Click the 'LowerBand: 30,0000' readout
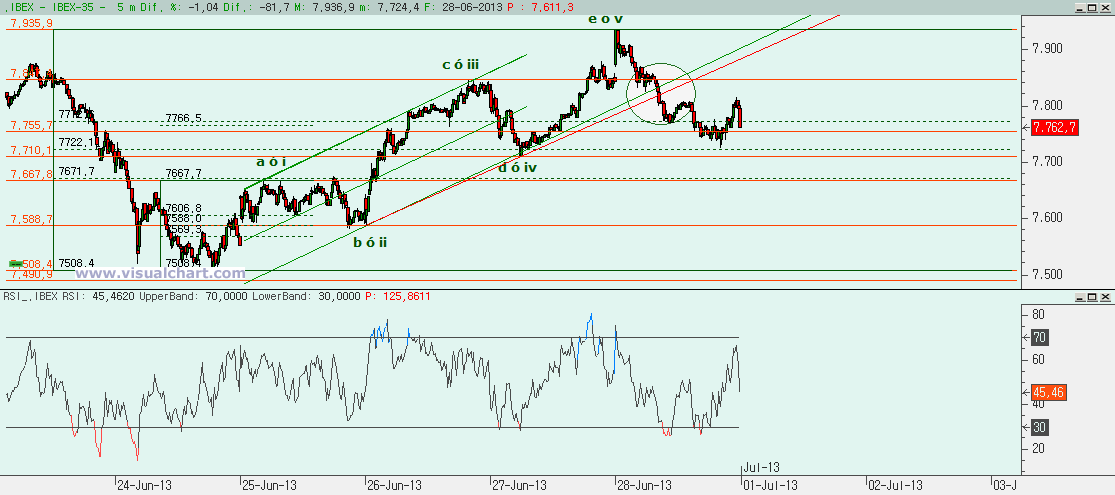Viewport: 1115px width, 495px height. [306, 295]
